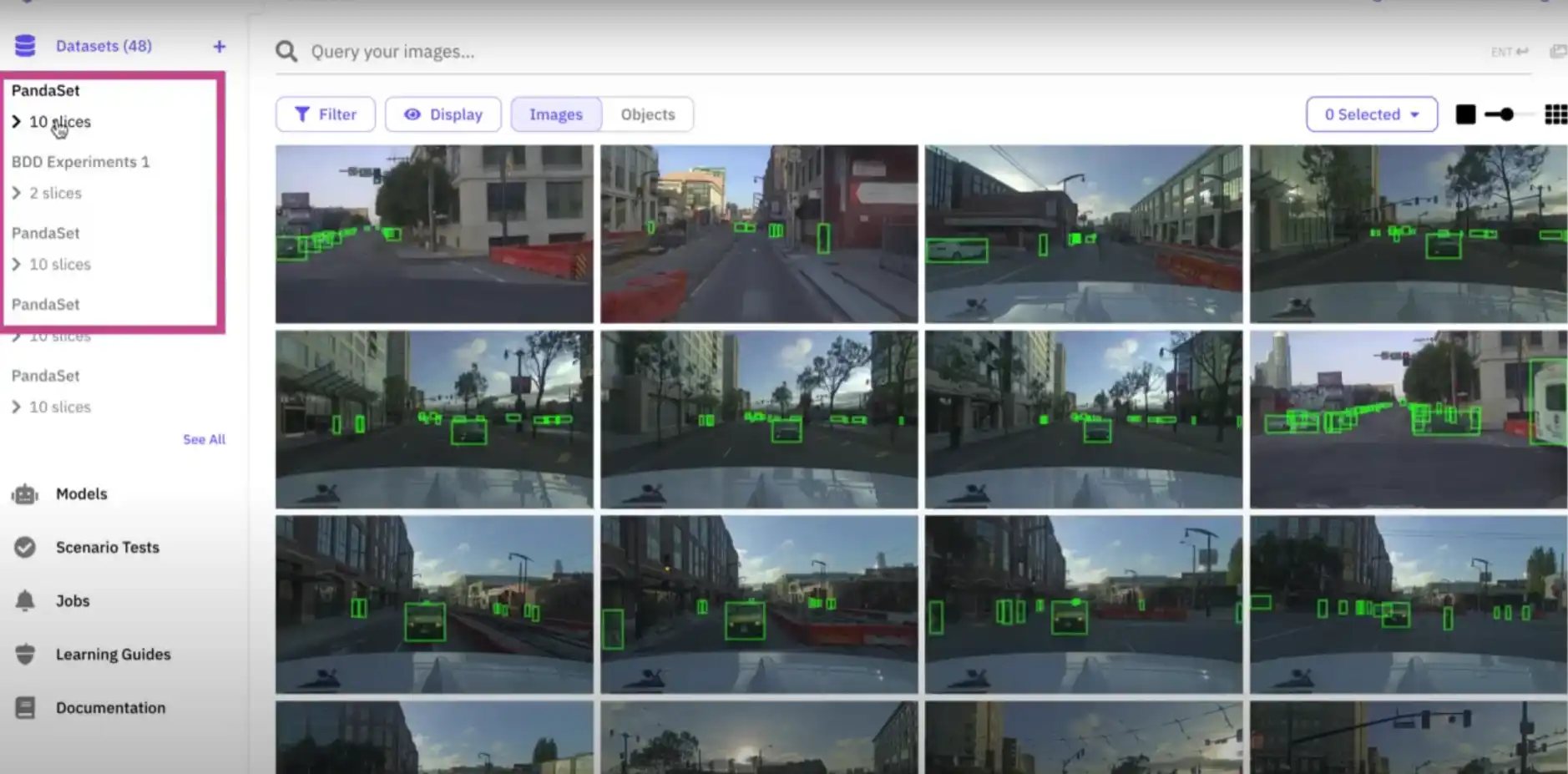Open the Jobs section
The width and height of the screenshot is (1568, 774).
[73, 601]
